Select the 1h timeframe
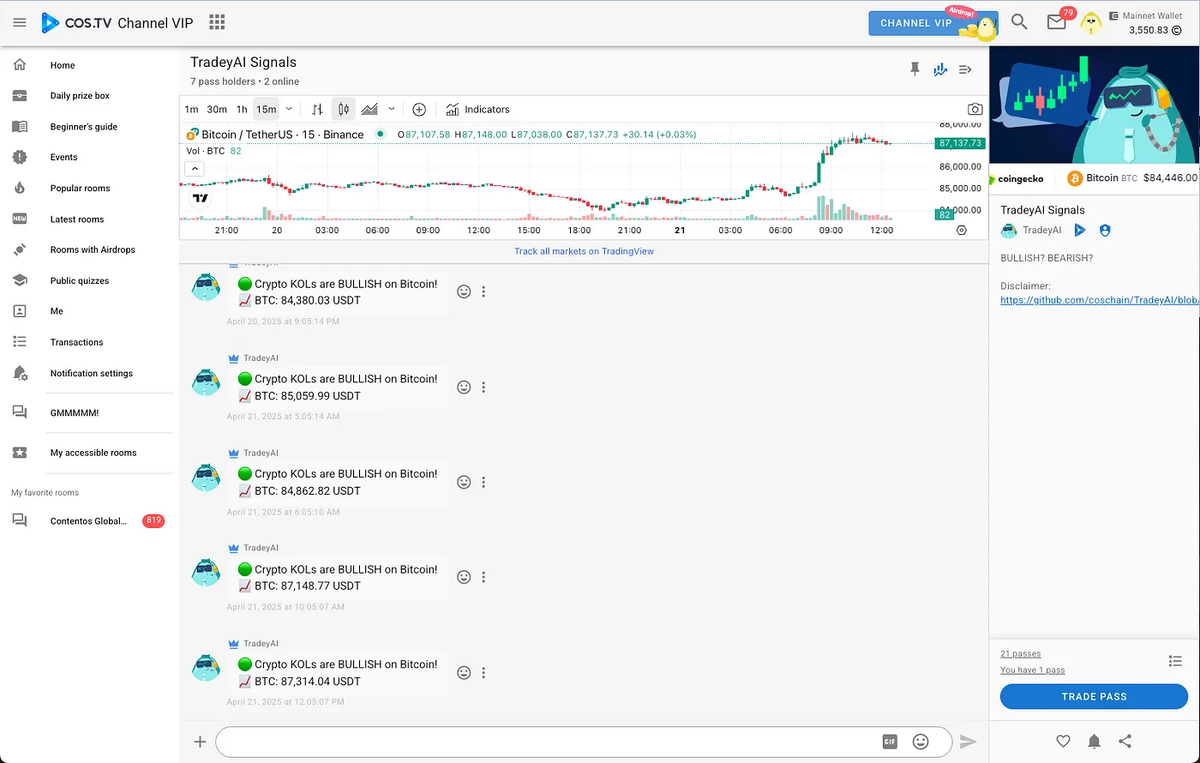This screenshot has height=763, width=1200. point(242,109)
